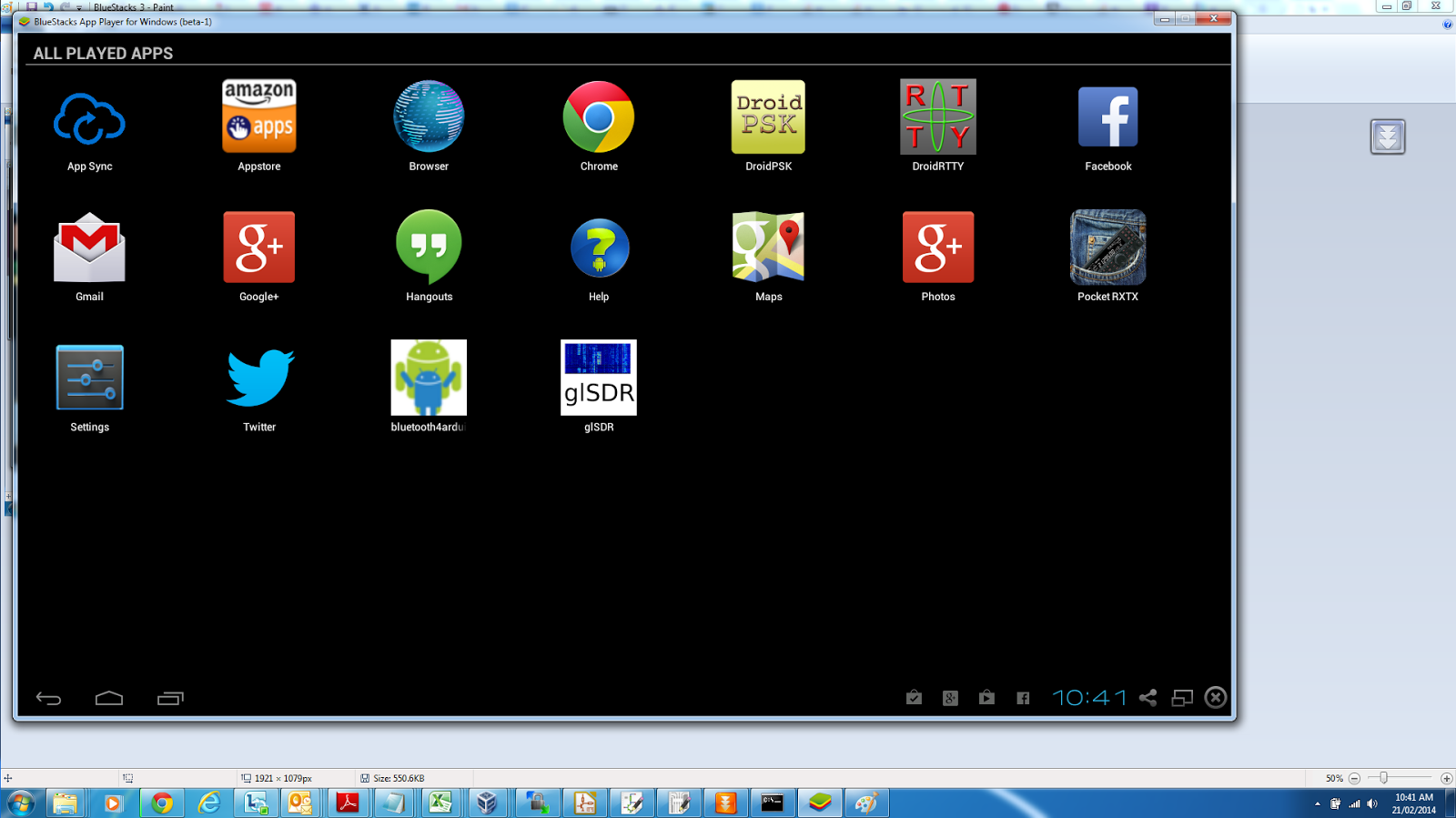
Task: Click the 10:41 BlueStacks clock
Action: tap(1089, 698)
